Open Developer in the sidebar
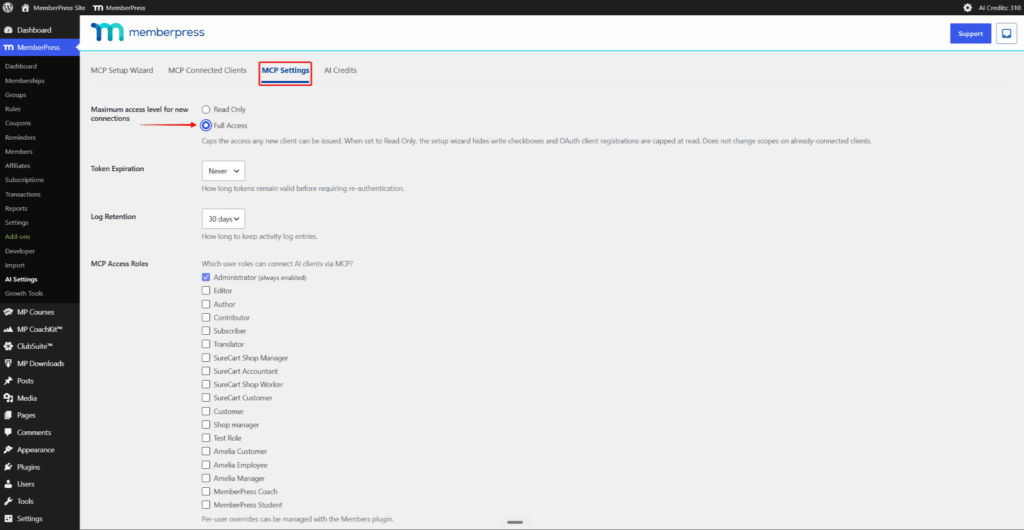This screenshot has width=1024, height=530. click(20, 251)
